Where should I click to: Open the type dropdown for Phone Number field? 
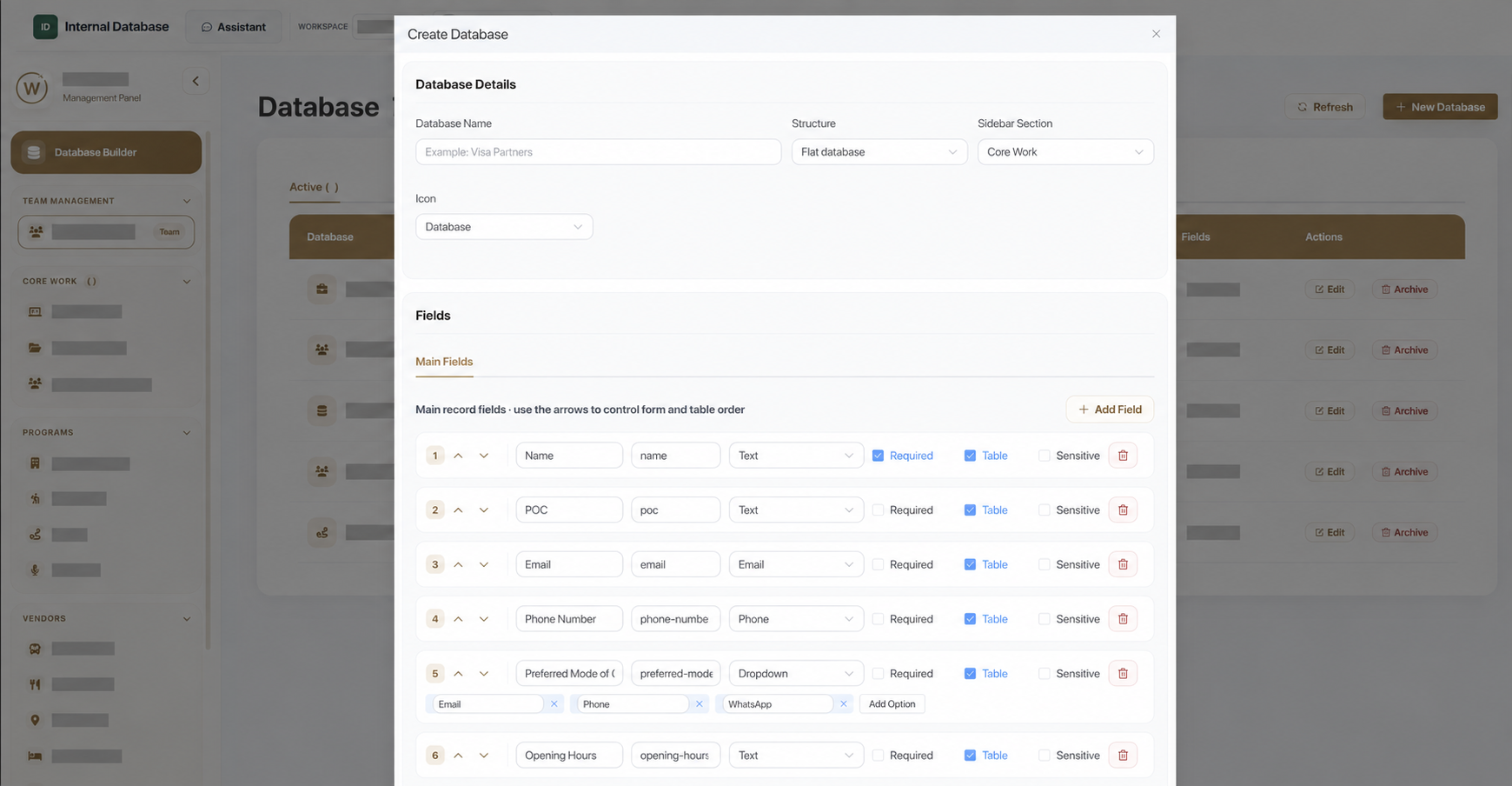pos(796,619)
